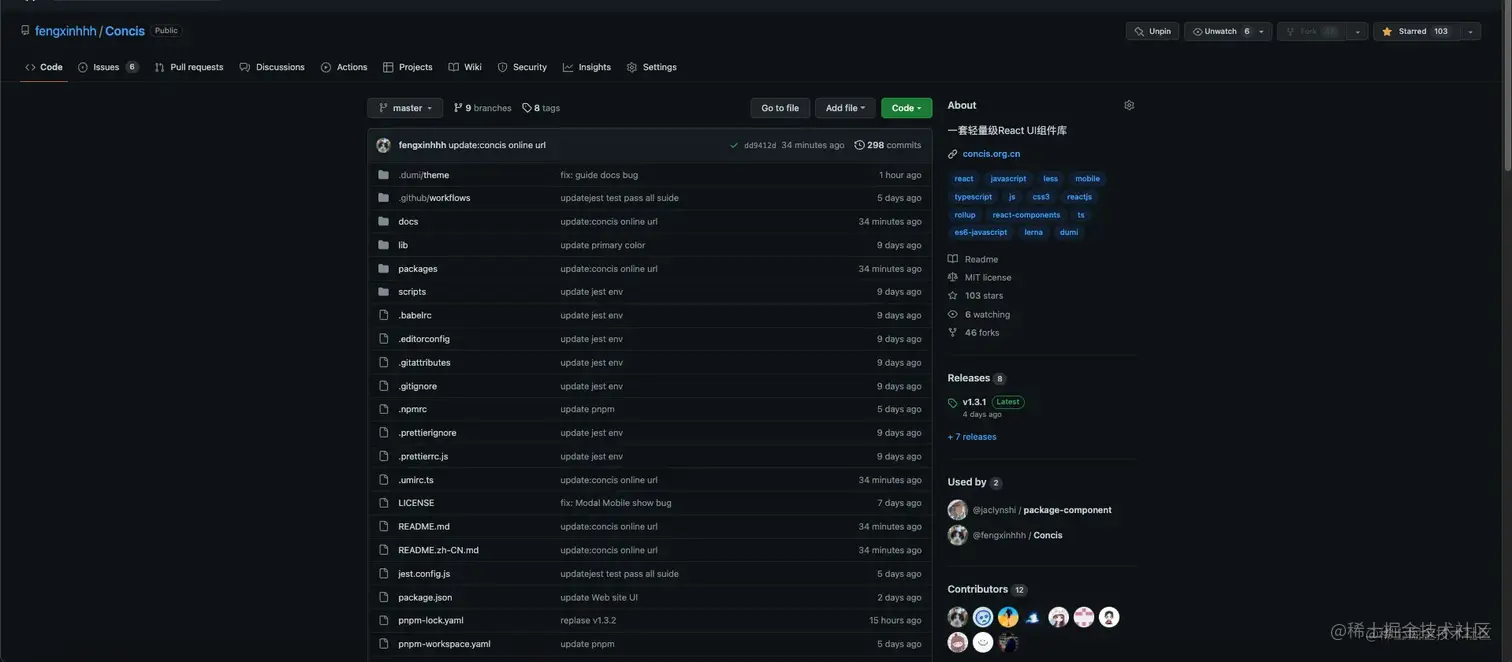Screen dimensions: 1512x662
Task: Switch to the Settings tab
Action: point(652,67)
